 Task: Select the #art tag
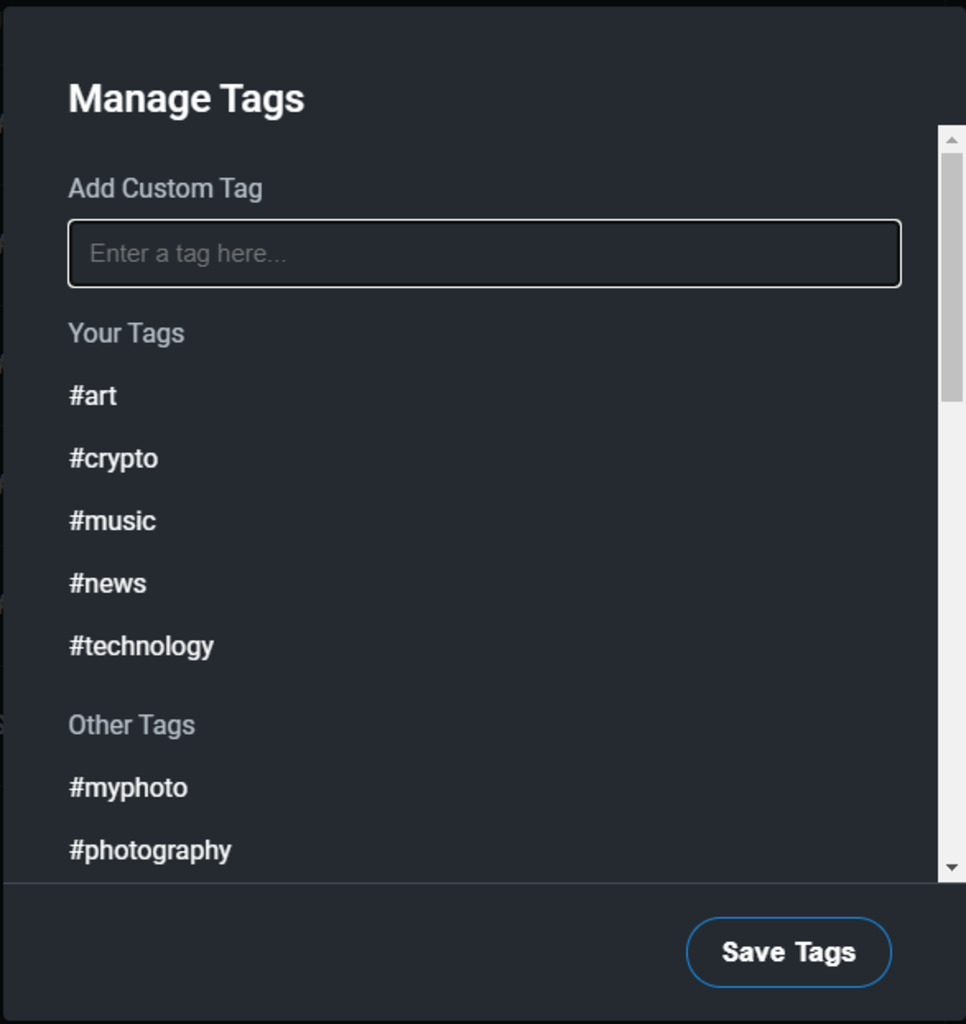93,396
